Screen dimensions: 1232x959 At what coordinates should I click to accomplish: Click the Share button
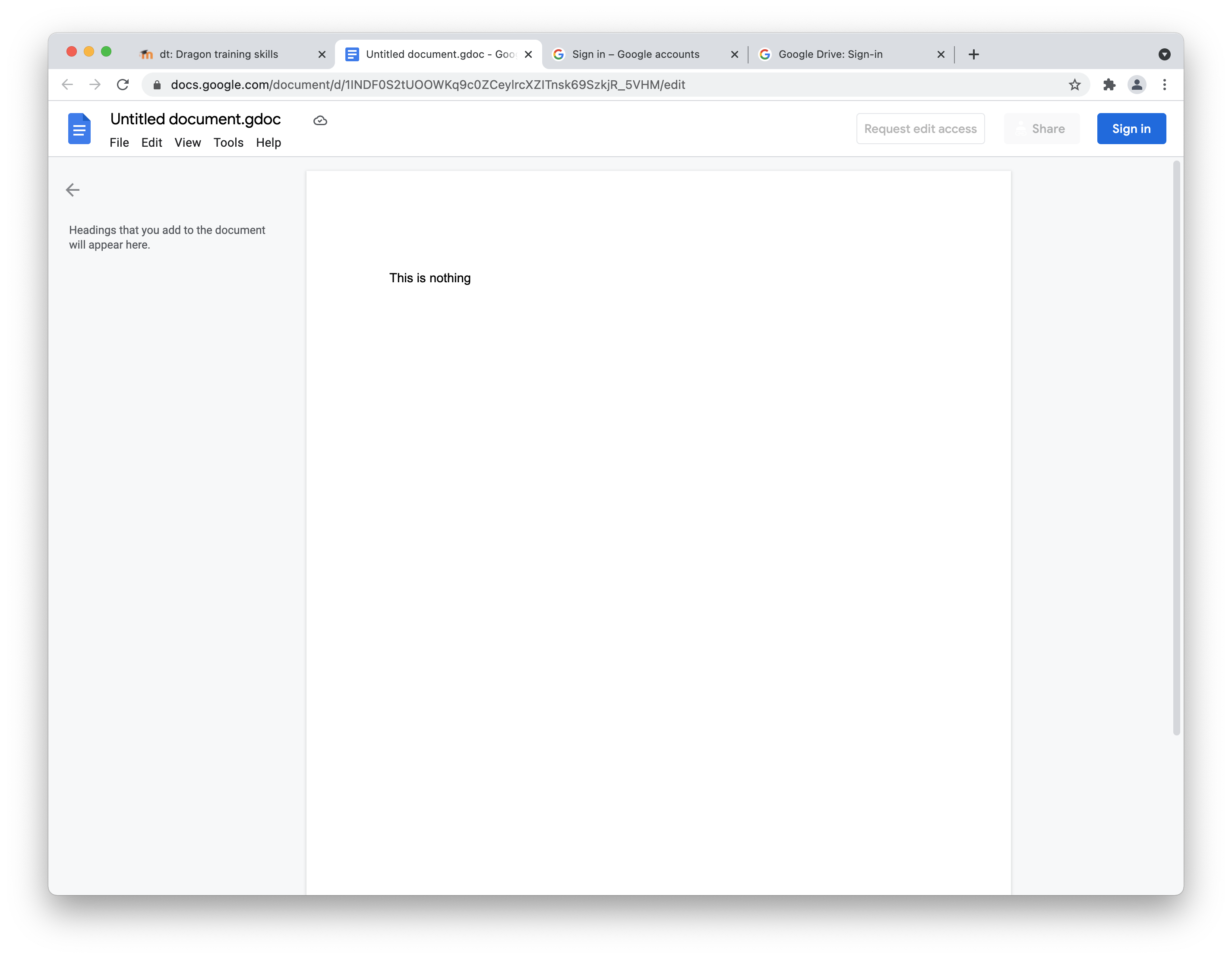pos(1041,129)
